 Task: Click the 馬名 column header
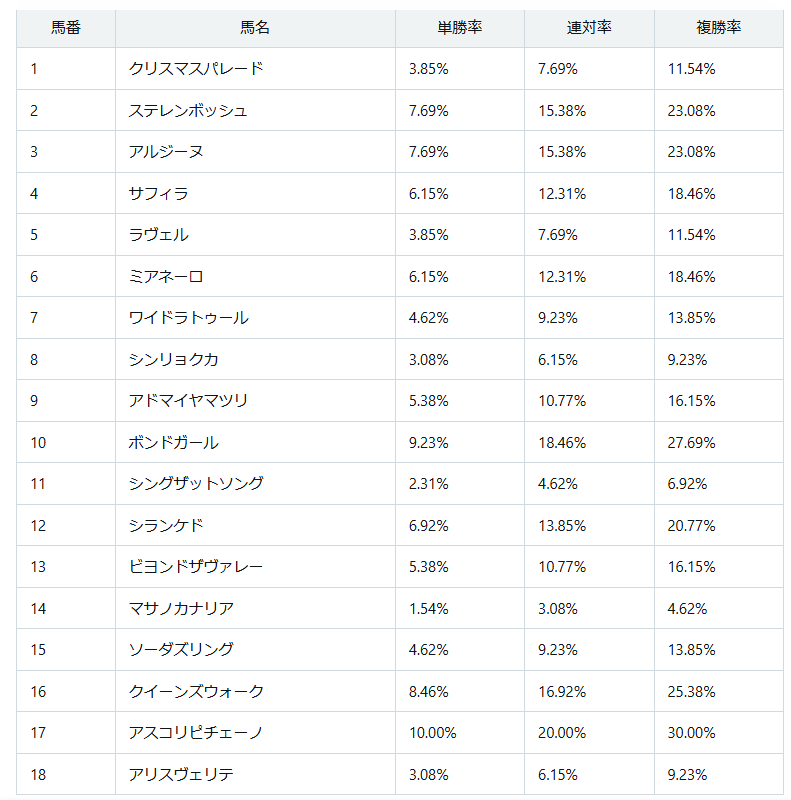pyautogui.click(x=255, y=28)
